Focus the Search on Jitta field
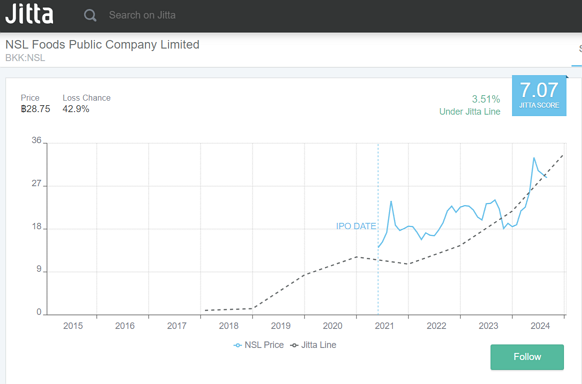Image resolution: width=582 pixels, height=384 pixels. (142, 15)
